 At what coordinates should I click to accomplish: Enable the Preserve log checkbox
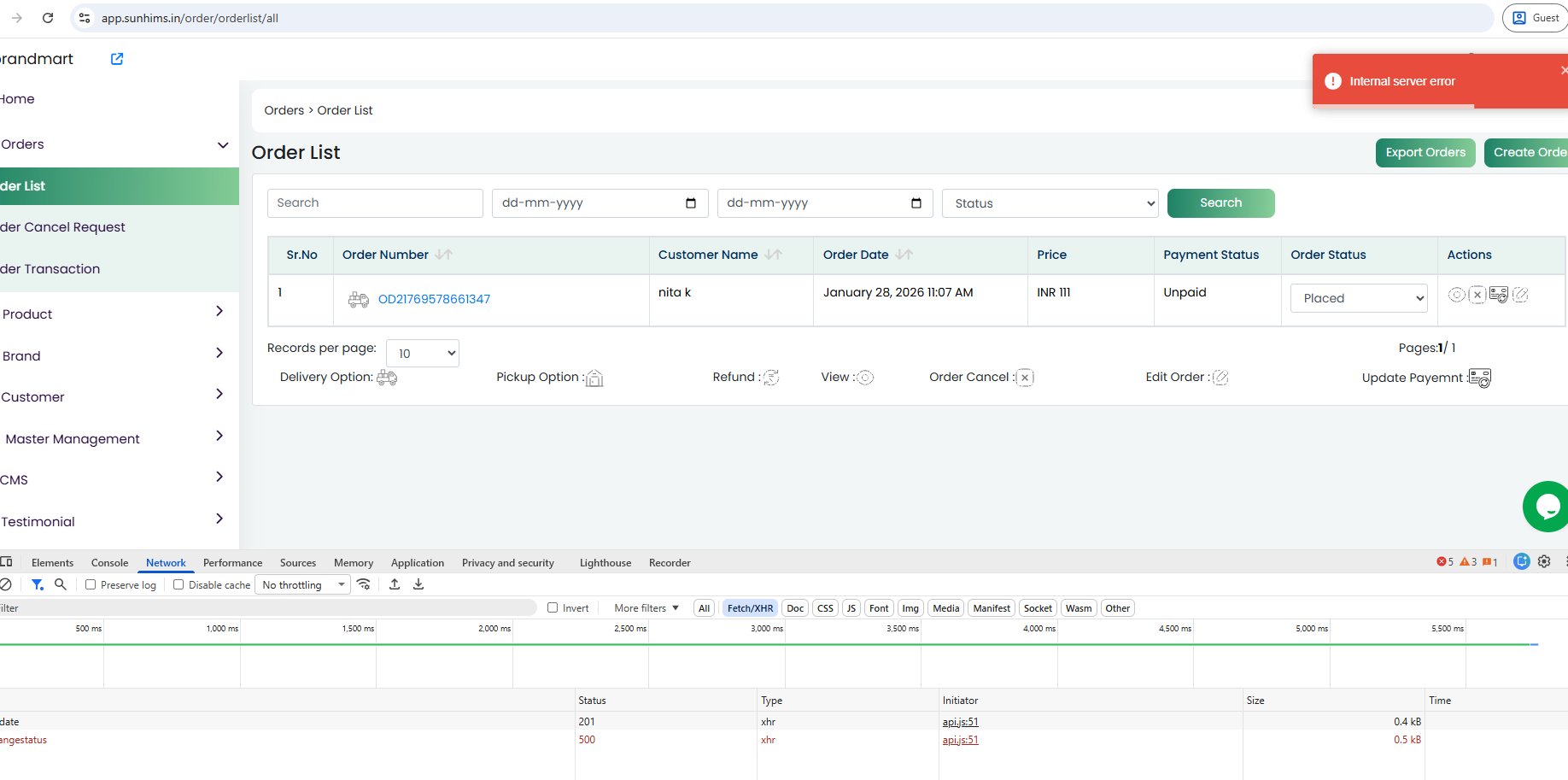(x=91, y=585)
